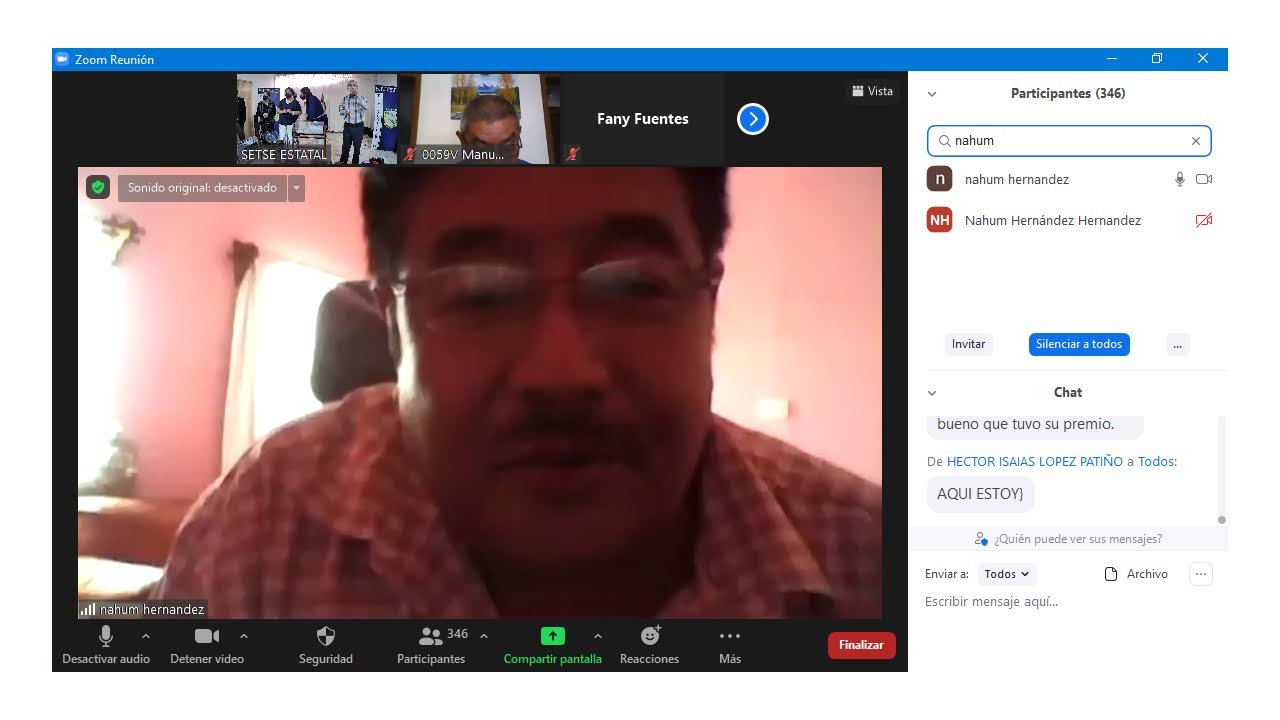Viewport: 1280px width, 720px height.
Task: Toggle Sonido original: desactivado button
Action: pos(202,188)
